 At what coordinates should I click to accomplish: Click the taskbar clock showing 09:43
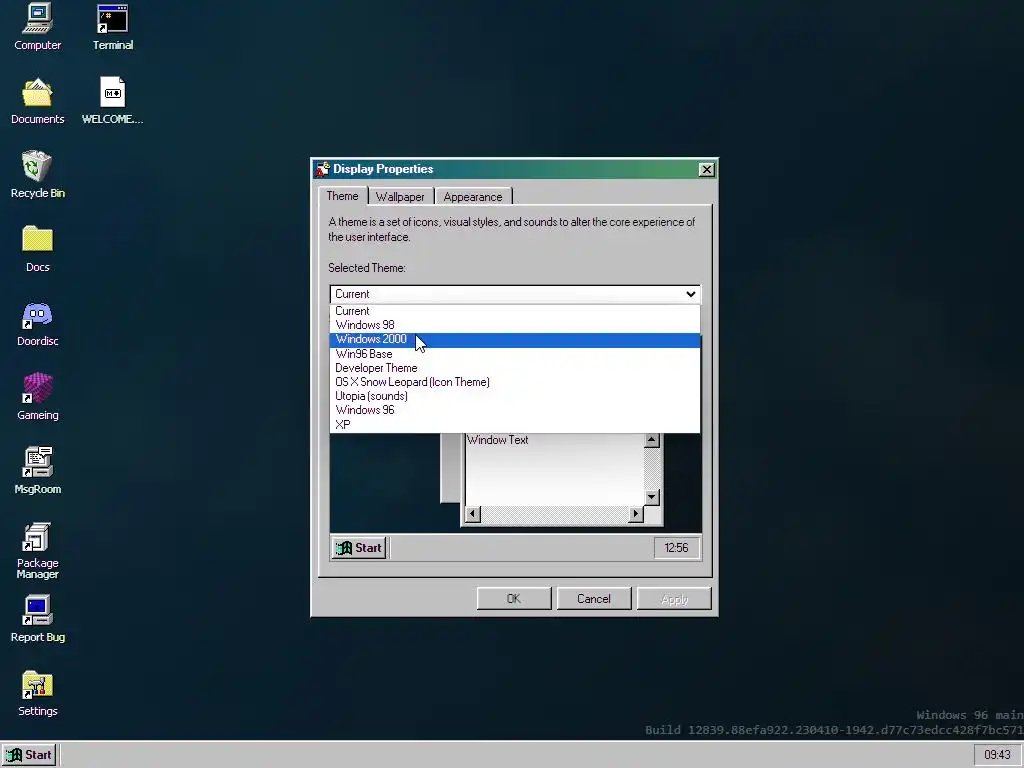(997, 755)
